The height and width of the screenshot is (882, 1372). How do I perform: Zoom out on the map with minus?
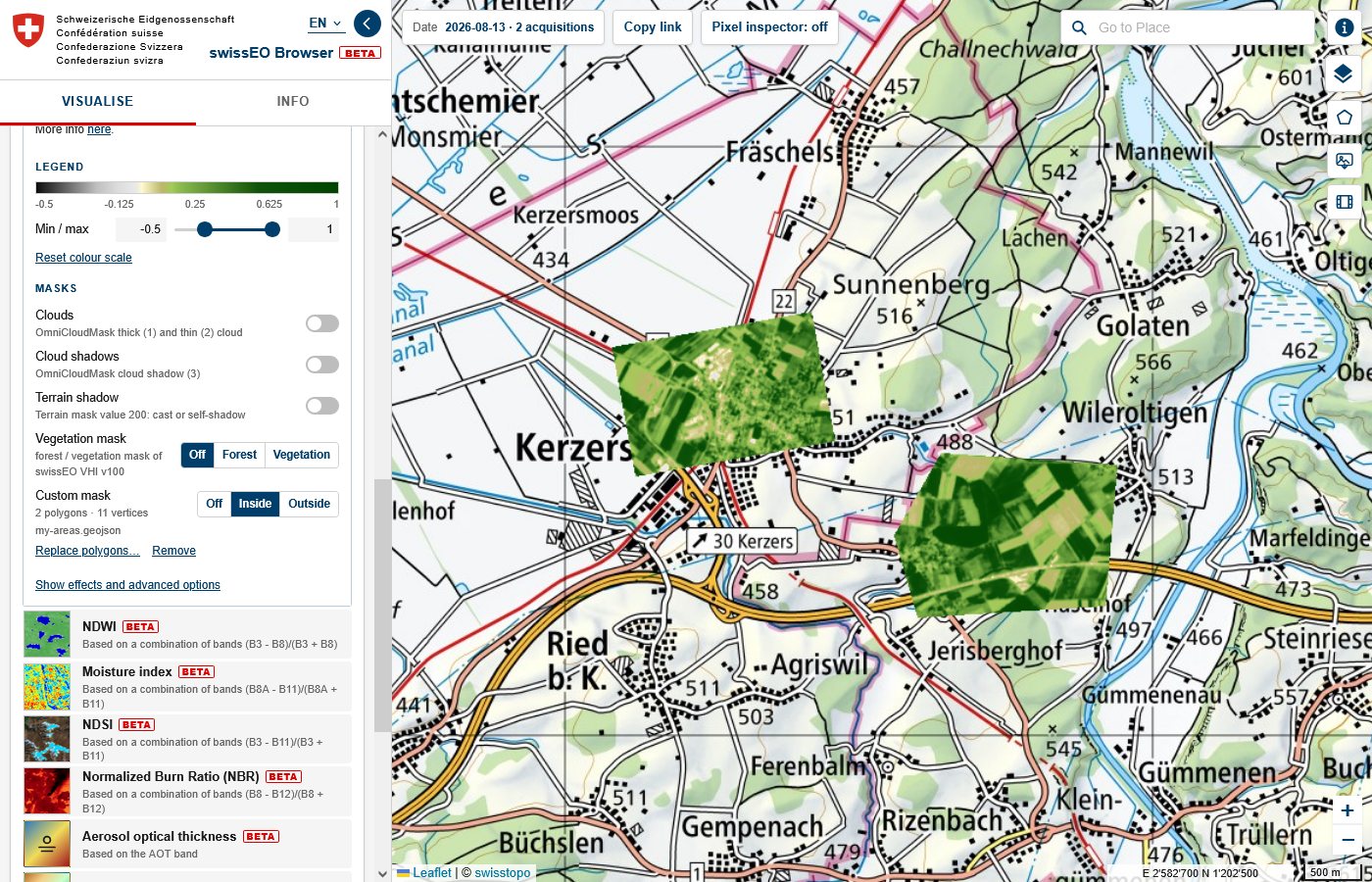pyautogui.click(x=1347, y=840)
